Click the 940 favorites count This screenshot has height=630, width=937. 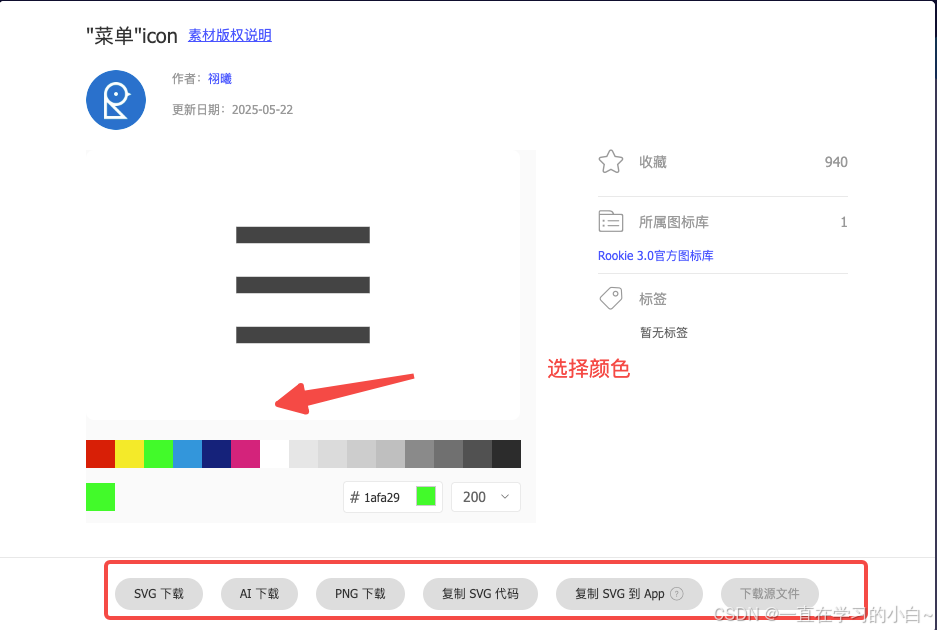pyautogui.click(x=836, y=162)
